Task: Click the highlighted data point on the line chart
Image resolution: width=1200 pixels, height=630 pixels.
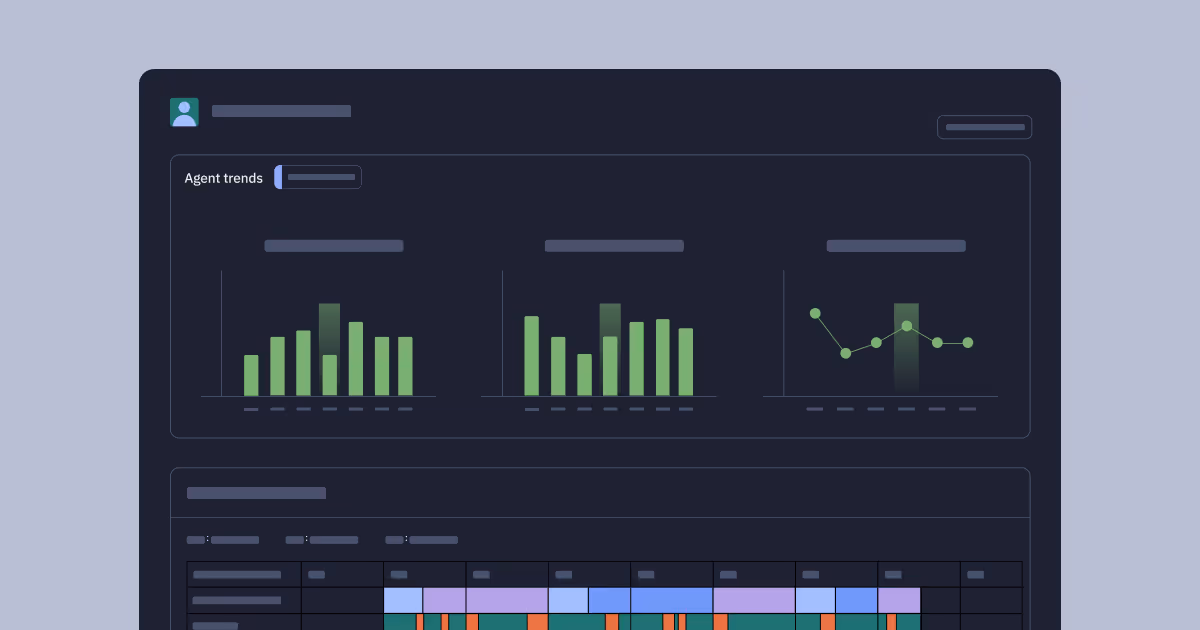Action: [907, 326]
